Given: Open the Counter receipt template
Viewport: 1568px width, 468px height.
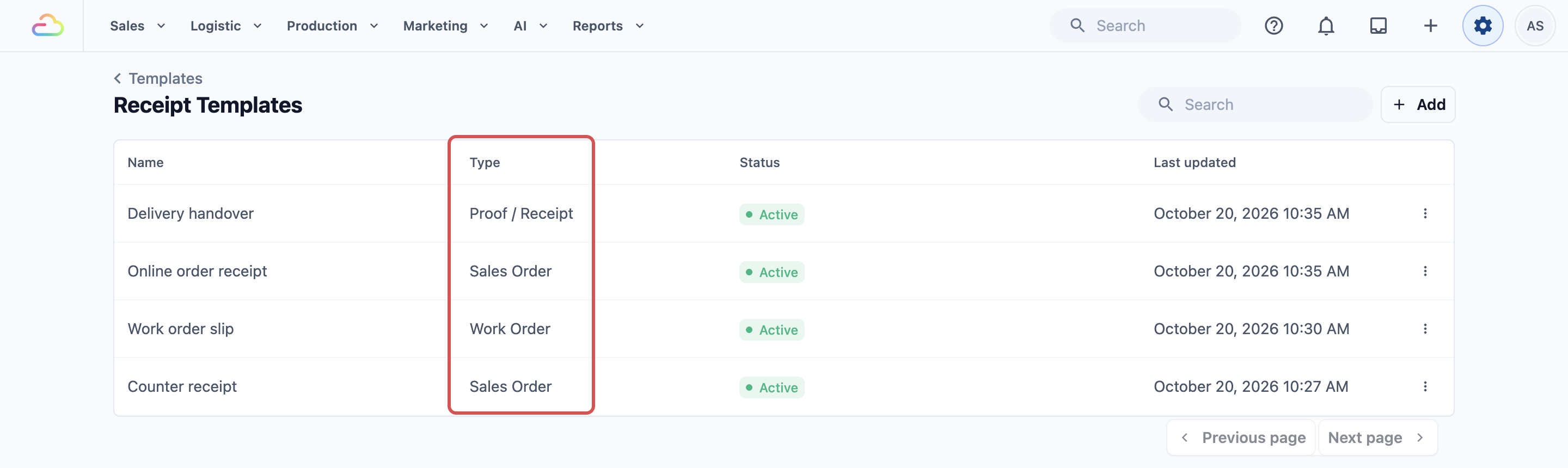Looking at the screenshot, I should (182, 387).
